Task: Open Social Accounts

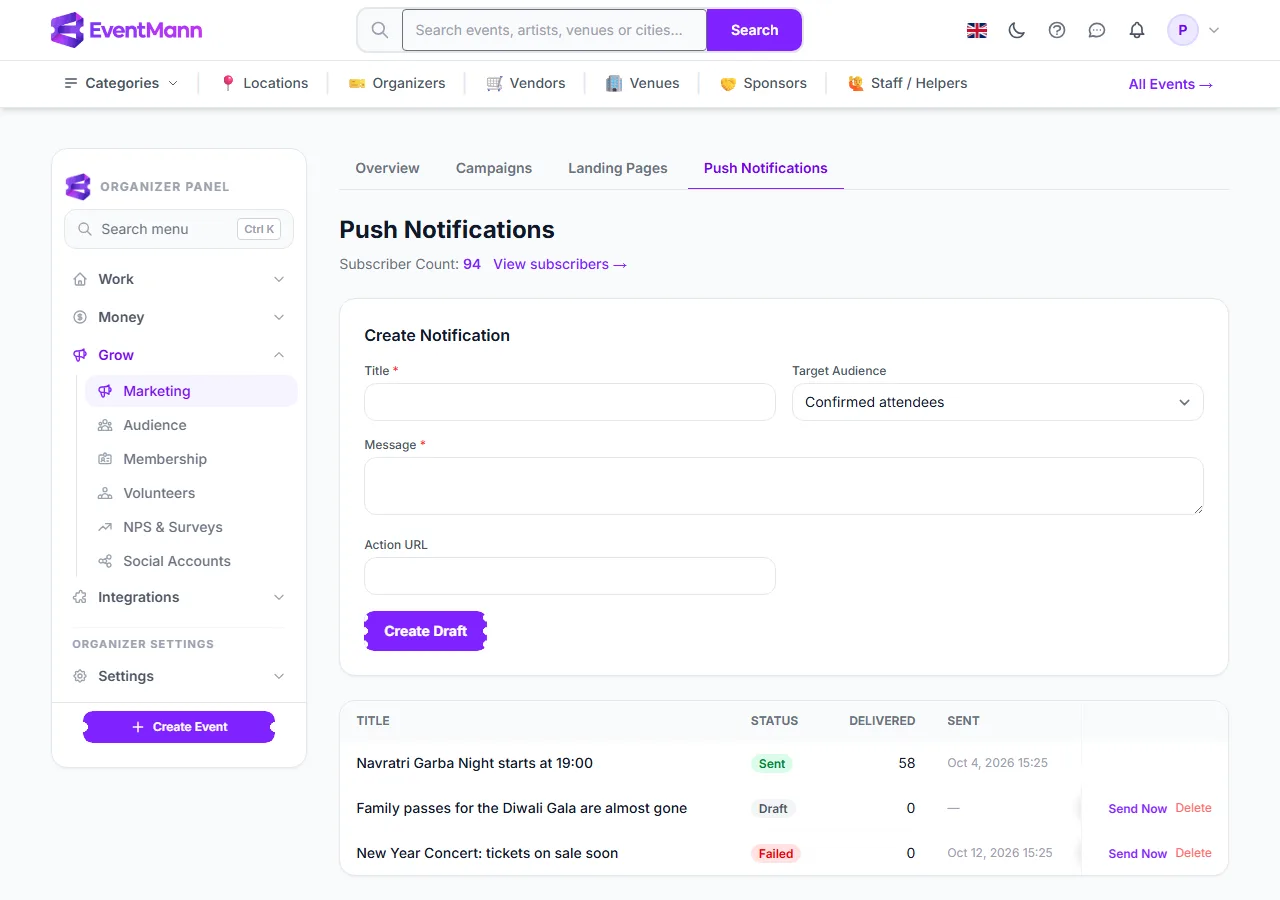Action: [191, 561]
